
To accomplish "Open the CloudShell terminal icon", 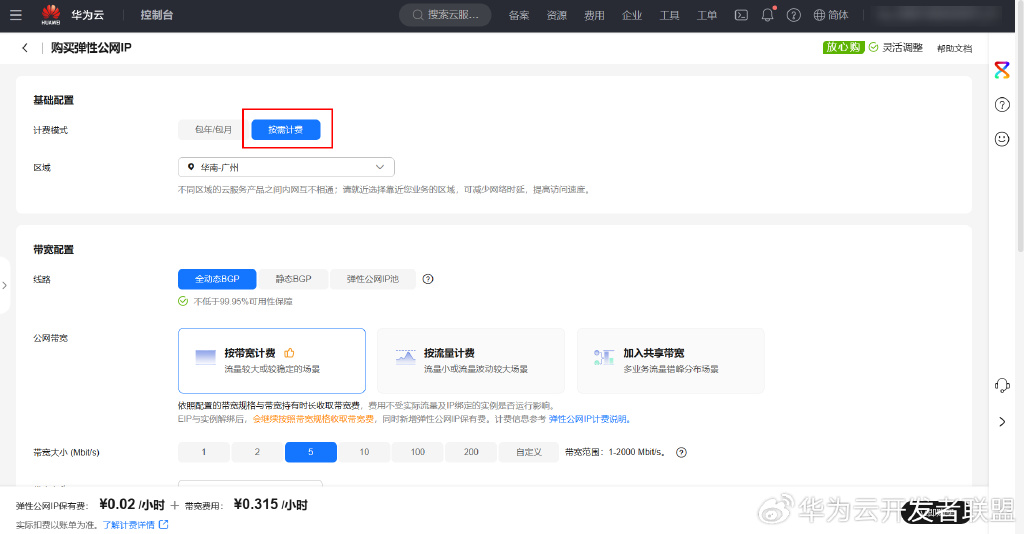I will [x=741, y=15].
